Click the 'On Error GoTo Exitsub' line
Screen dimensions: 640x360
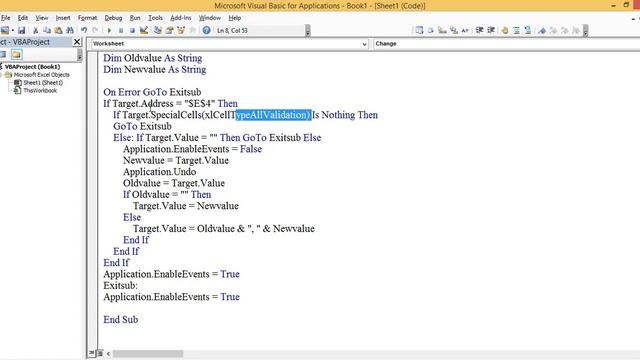coord(152,92)
